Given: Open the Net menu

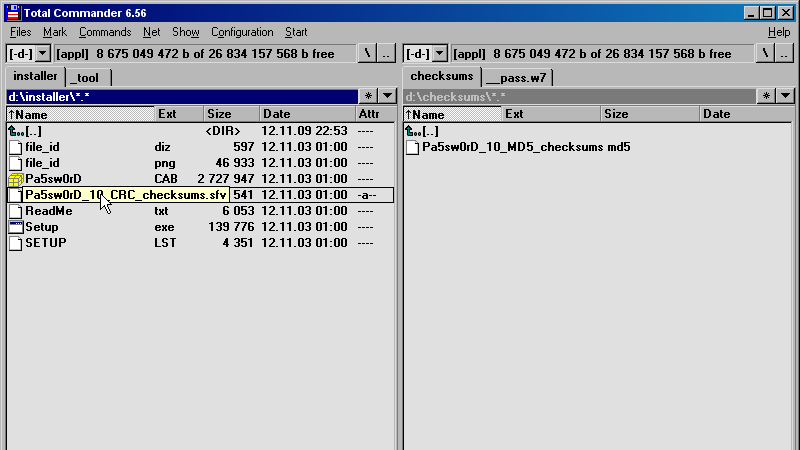Looking at the screenshot, I should point(152,32).
